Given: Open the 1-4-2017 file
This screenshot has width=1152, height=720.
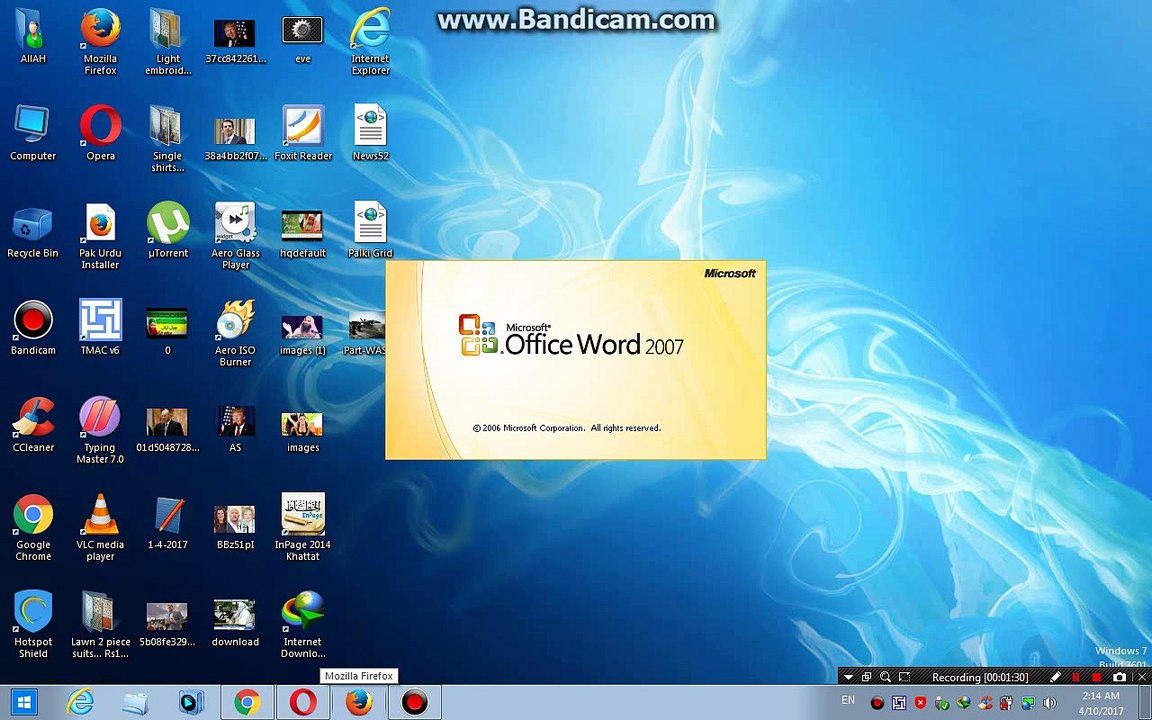Looking at the screenshot, I should tap(168, 522).
